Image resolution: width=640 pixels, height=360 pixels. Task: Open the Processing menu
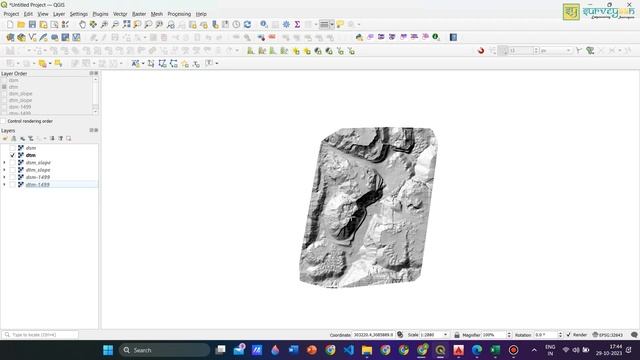pyautogui.click(x=179, y=14)
